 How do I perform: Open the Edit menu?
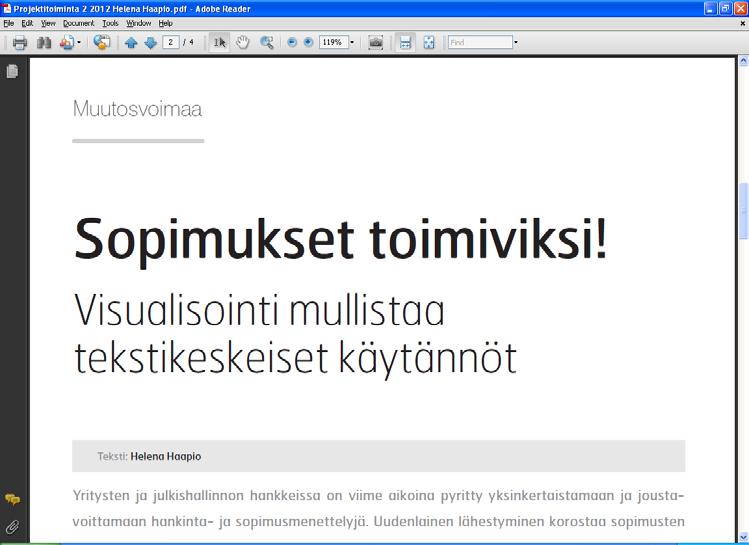27,23
